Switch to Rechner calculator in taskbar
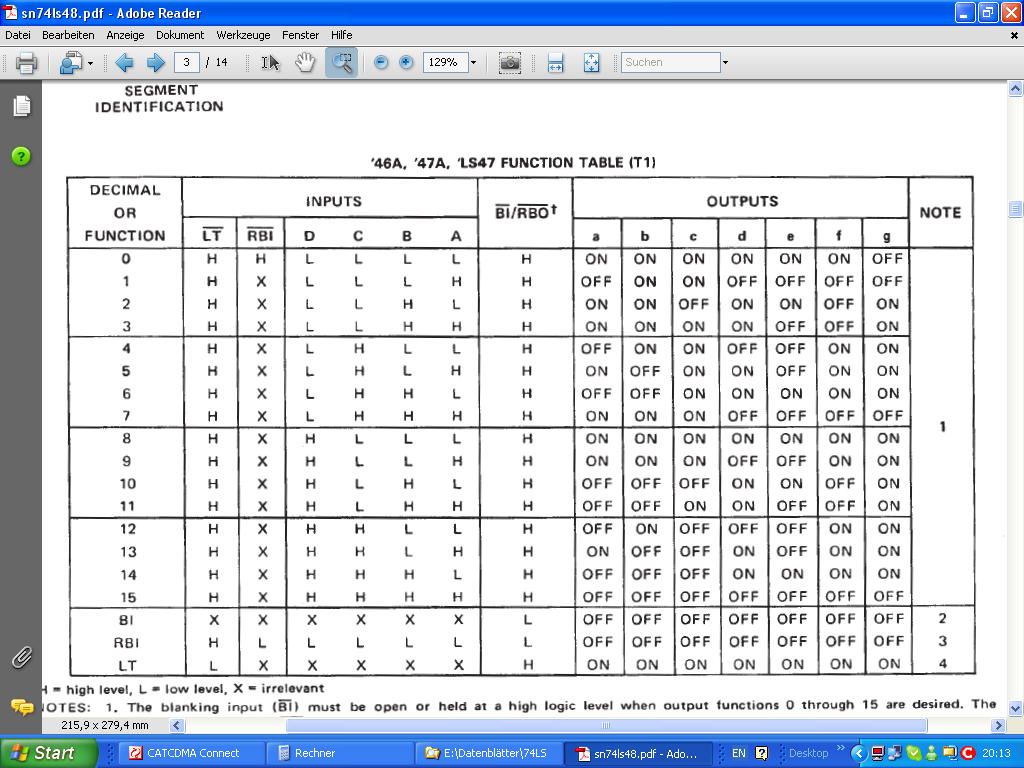Screen dimensions: 1024x768 (340, 753)
